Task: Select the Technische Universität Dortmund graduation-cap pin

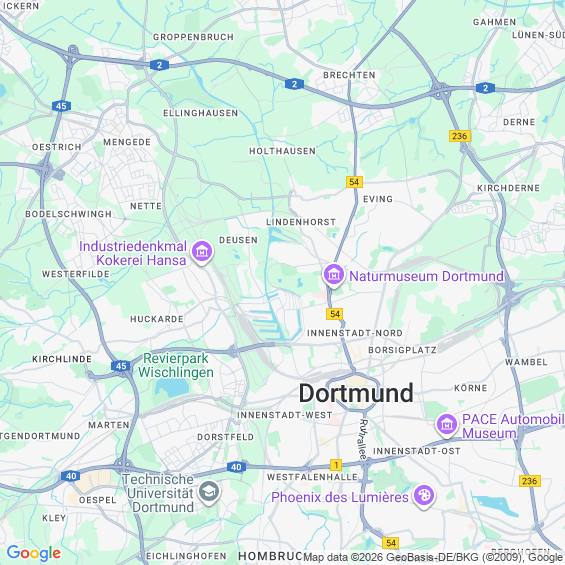Action: coord(209,492)
